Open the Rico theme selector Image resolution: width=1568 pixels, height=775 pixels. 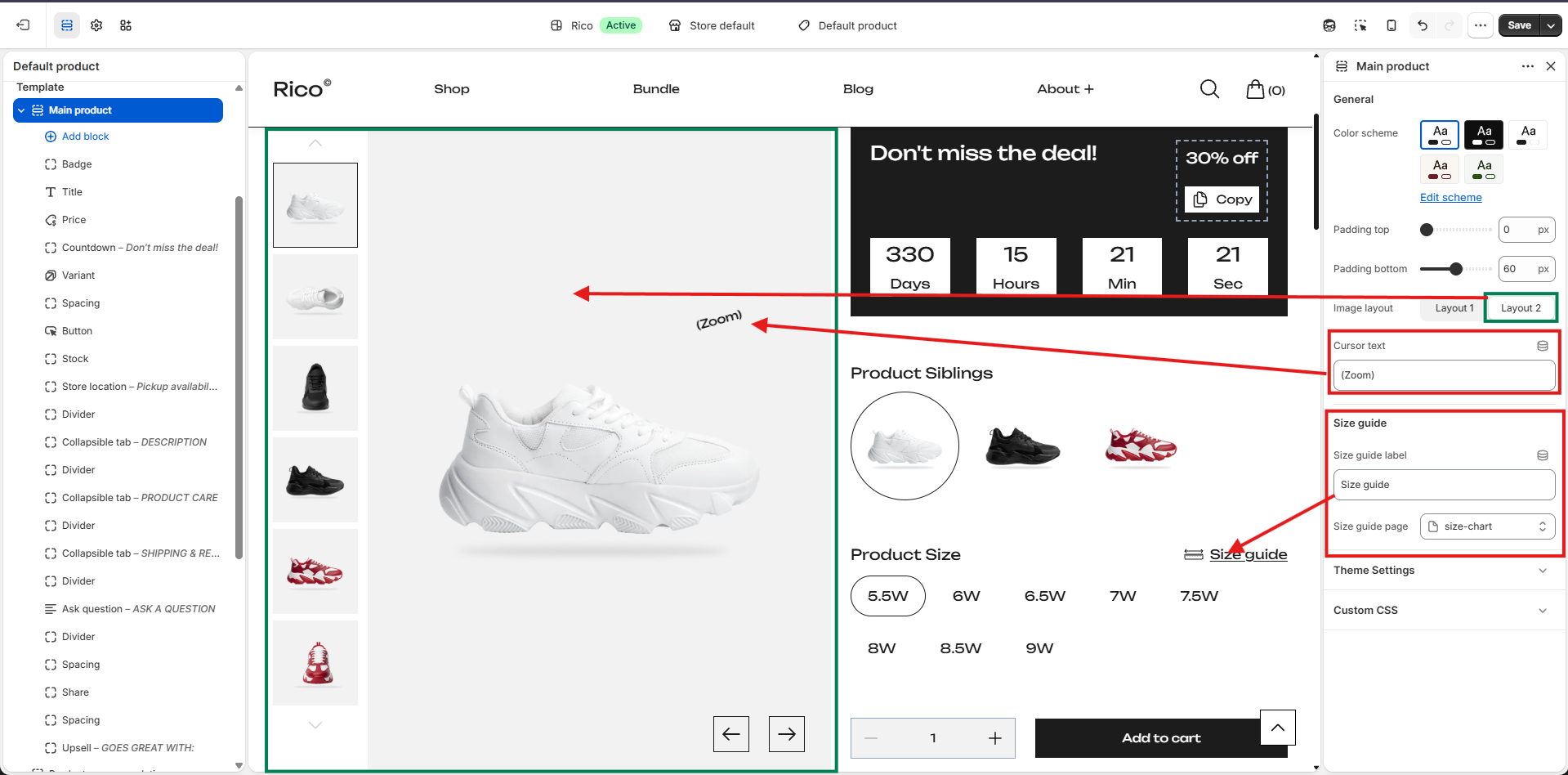tap(596, 25)
